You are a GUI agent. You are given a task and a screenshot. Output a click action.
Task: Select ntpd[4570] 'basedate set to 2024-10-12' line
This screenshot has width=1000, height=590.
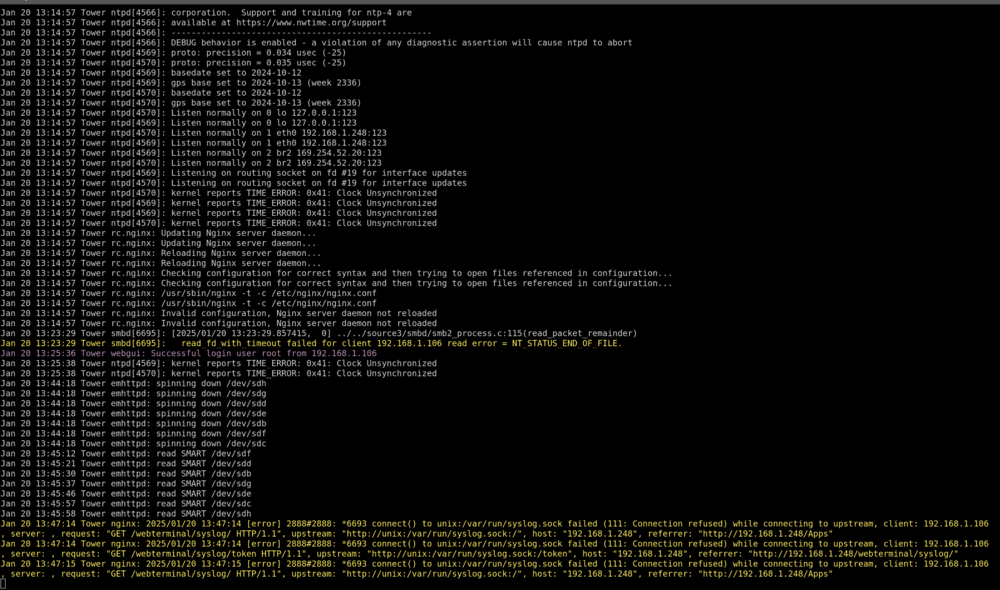click(x=151, y=92)
